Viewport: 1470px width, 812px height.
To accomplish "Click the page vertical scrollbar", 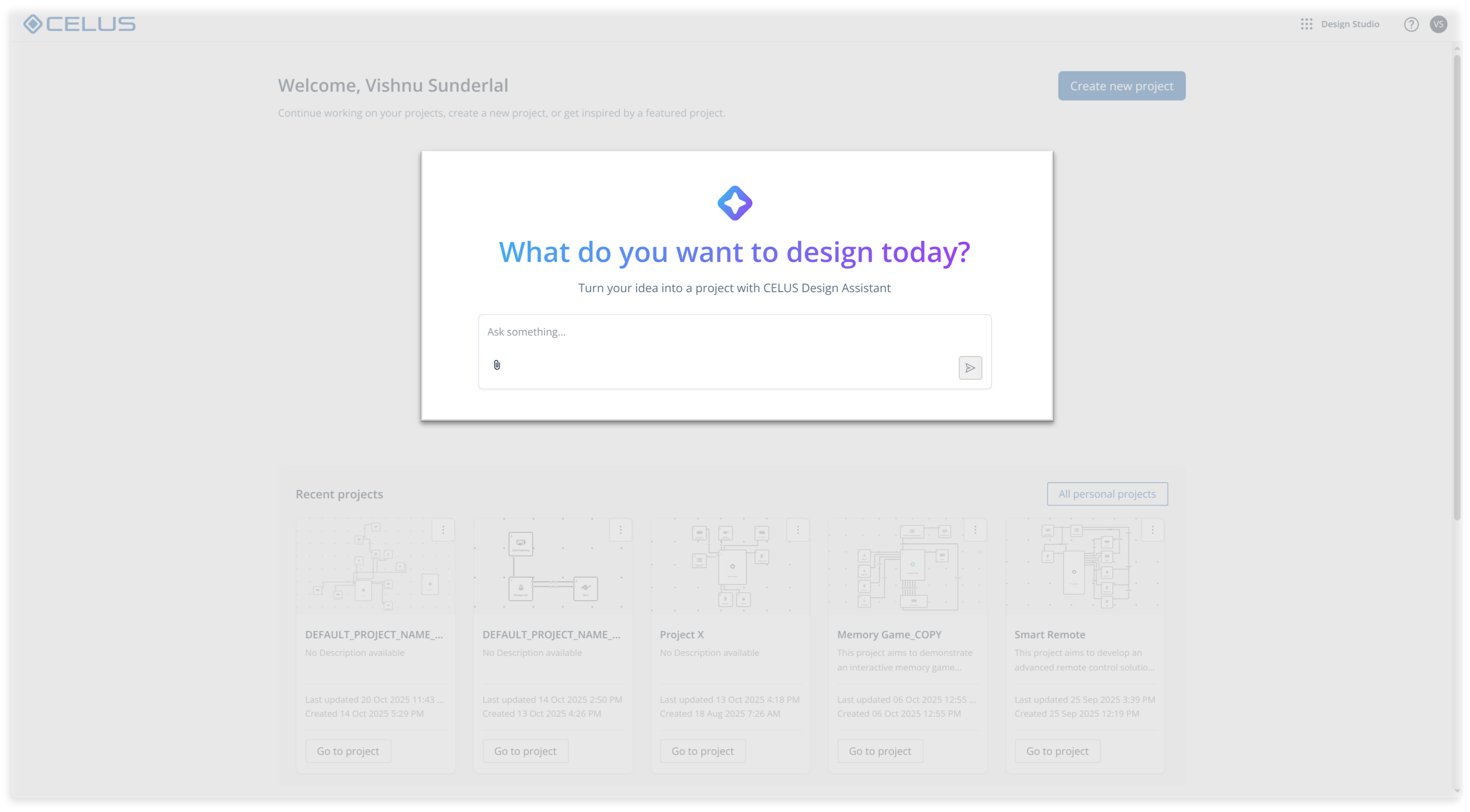I will 1457,285.
